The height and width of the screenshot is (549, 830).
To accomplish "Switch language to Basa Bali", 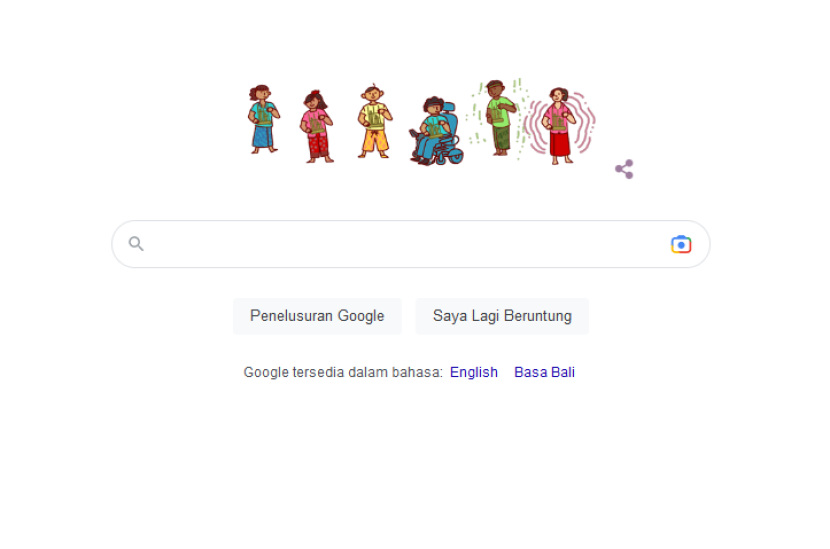I will (x=544, y=372).
